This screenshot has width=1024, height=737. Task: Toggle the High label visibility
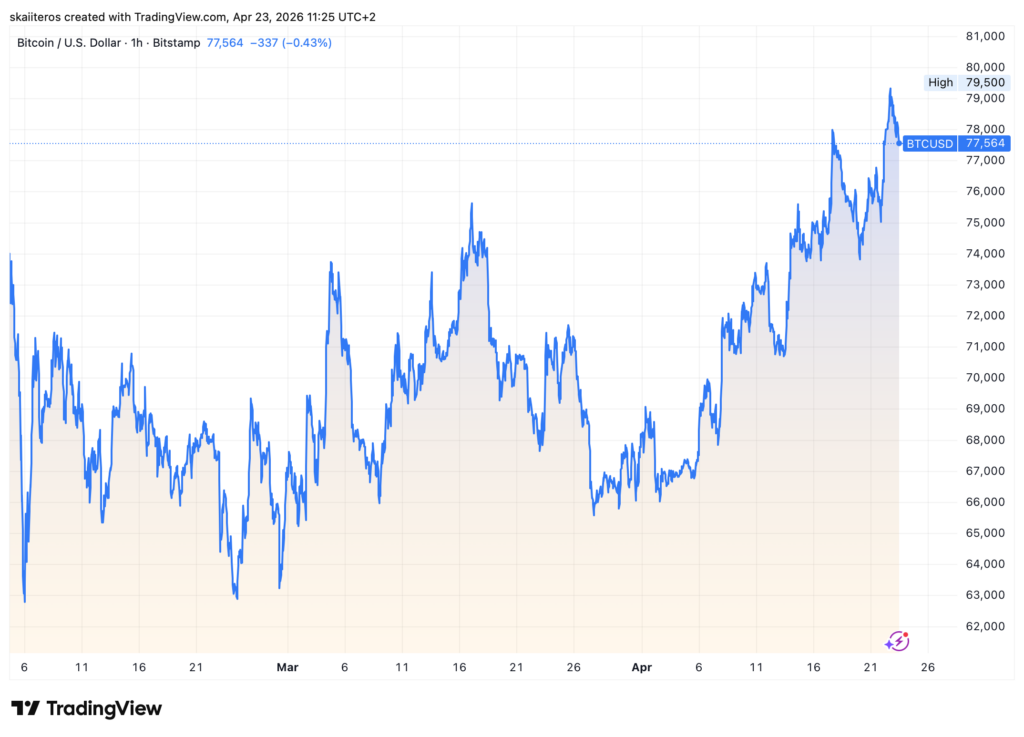click(x=940, y=82)
